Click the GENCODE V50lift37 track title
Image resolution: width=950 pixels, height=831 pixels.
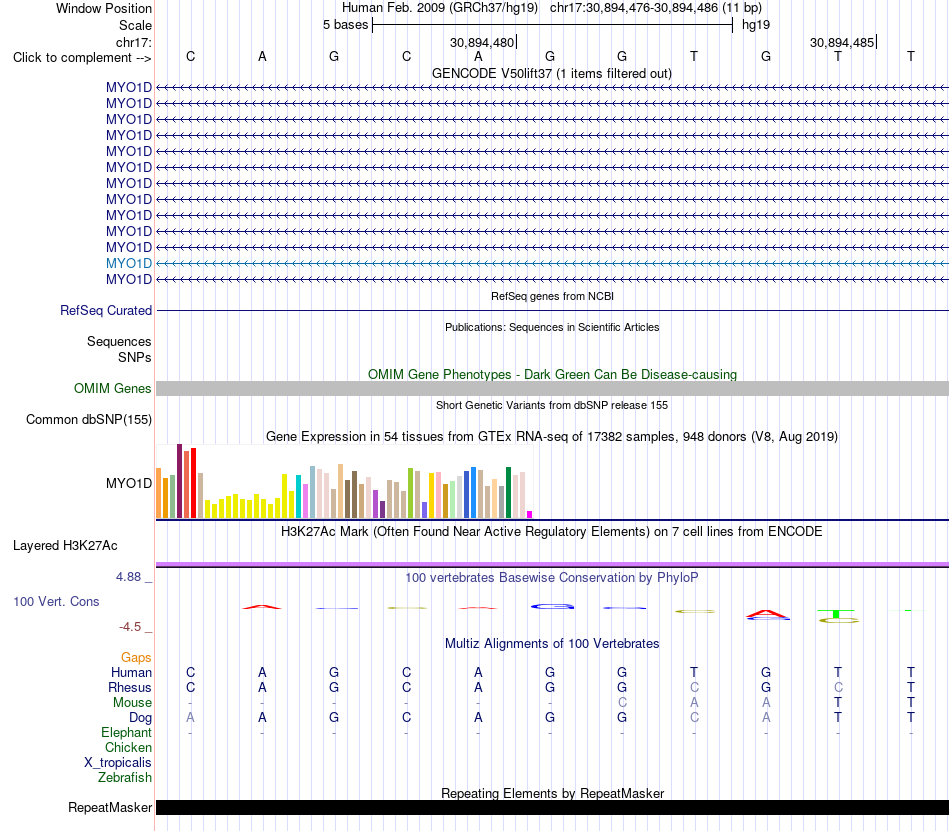pyautogui.click(x=551, y=74)
